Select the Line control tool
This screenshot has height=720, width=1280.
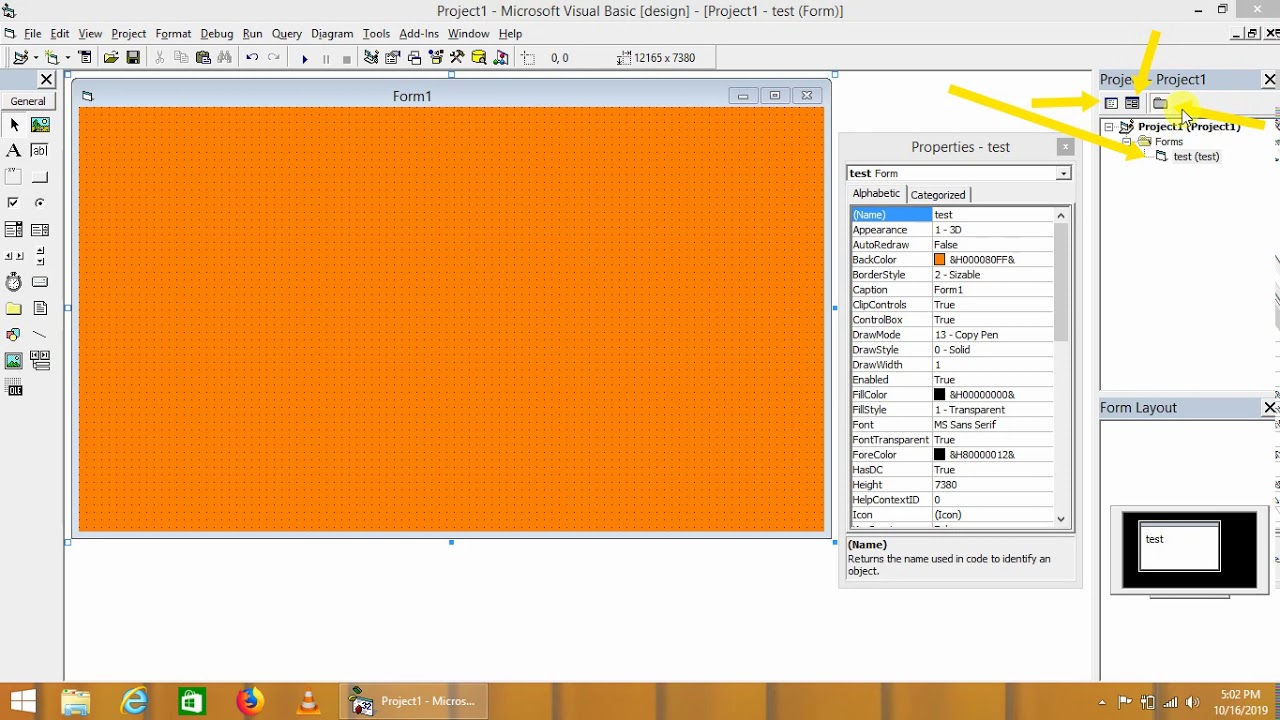click(40, 335)
